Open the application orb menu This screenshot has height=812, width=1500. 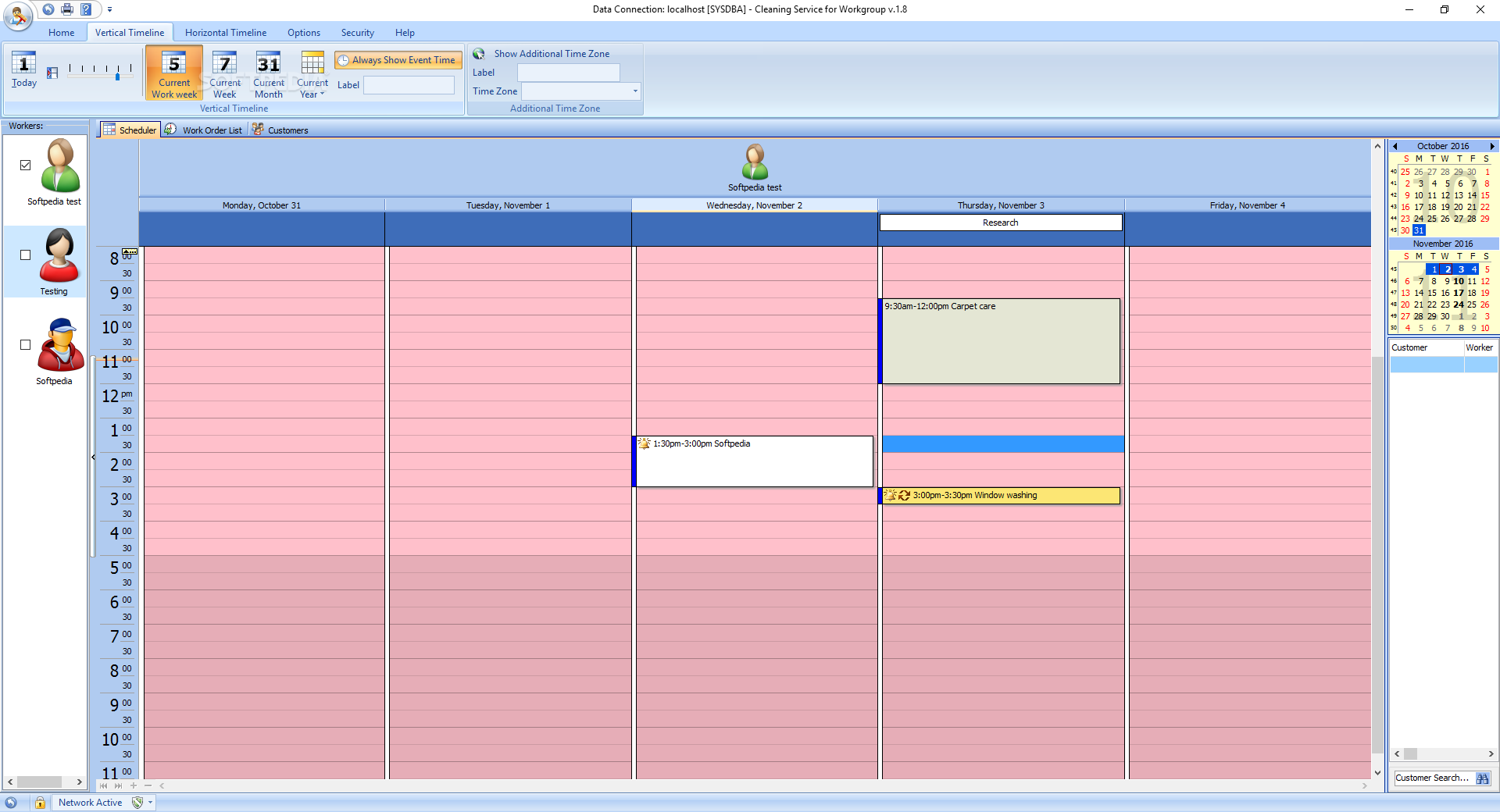coord(17,15)
